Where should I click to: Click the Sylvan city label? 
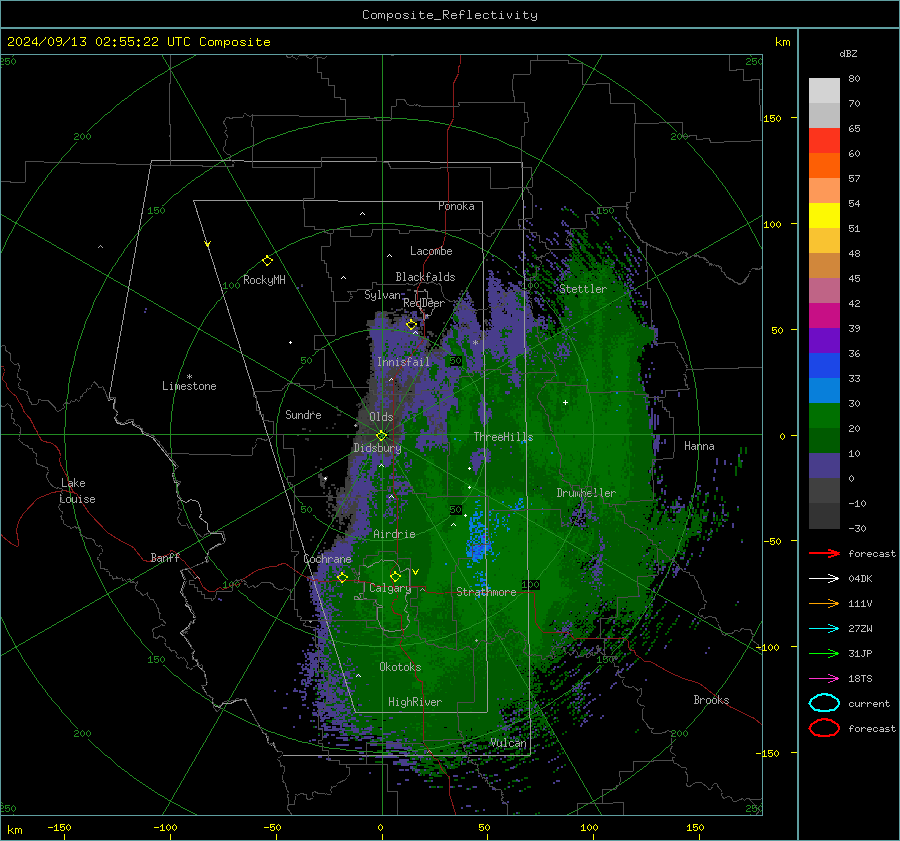click(382, 295)
